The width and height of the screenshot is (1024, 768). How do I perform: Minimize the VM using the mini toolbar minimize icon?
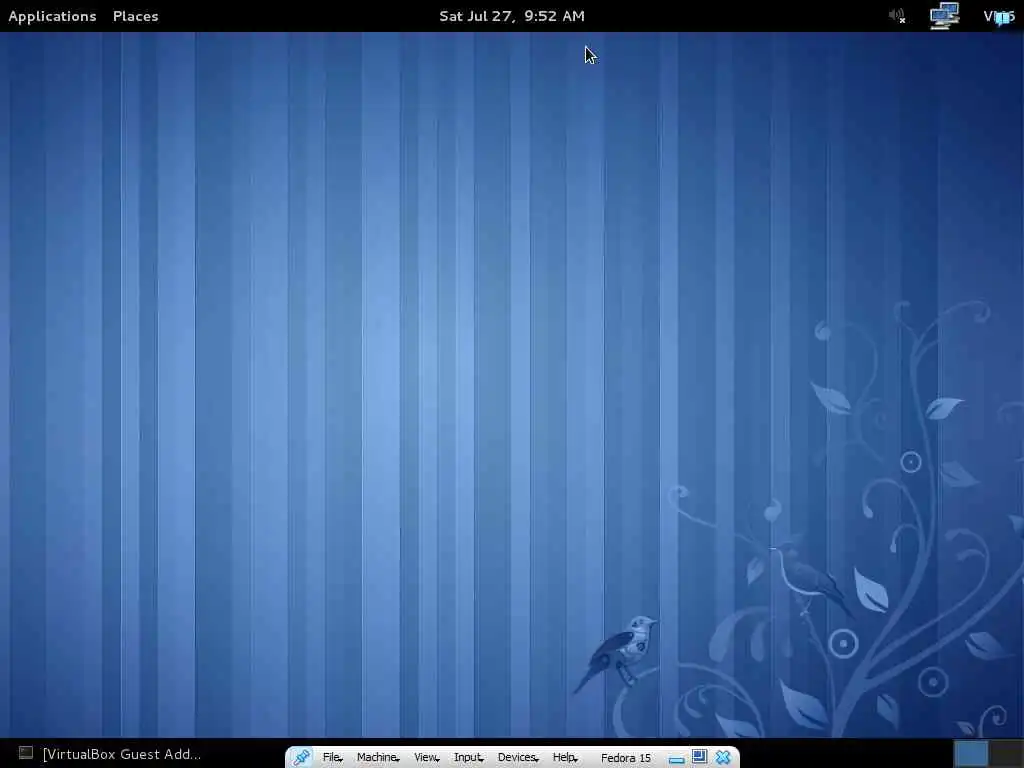point(677,760)
